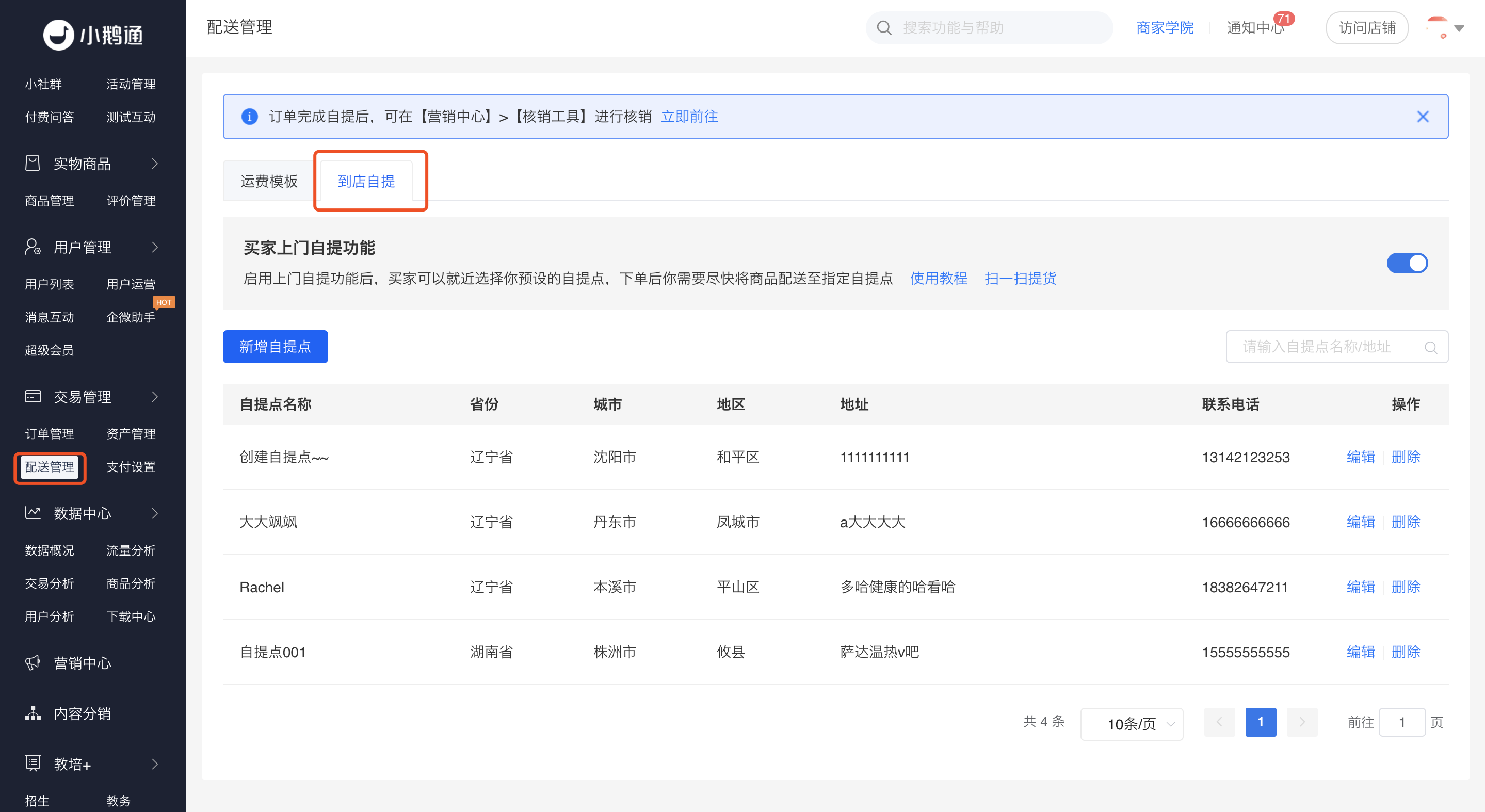Open 小社群 in the sidebar
This screenshot has width=1485, height=812.
click(x=43, y=84)
